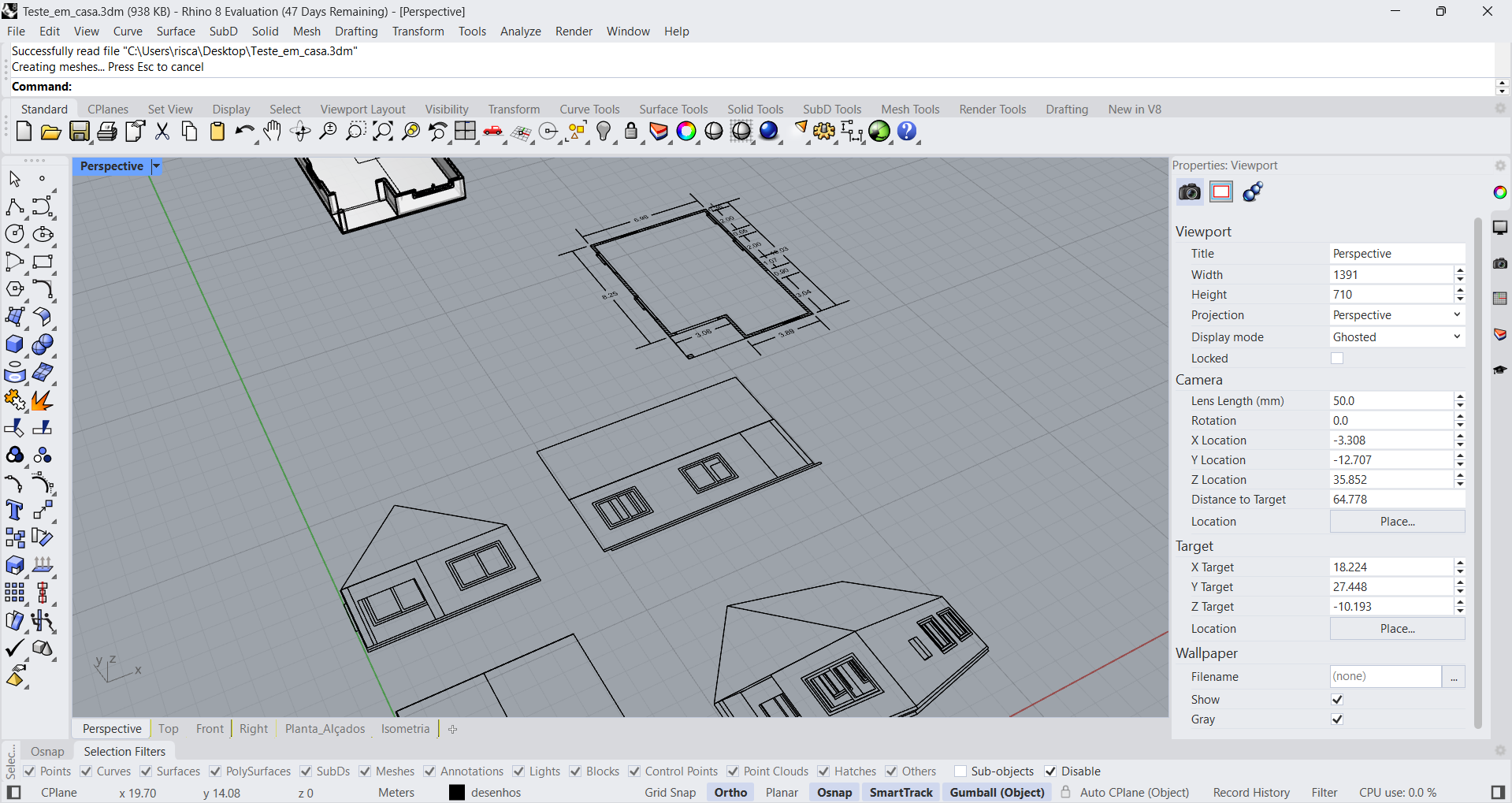
Task: Click the Pan view hand icon
Action: [272, 132]
